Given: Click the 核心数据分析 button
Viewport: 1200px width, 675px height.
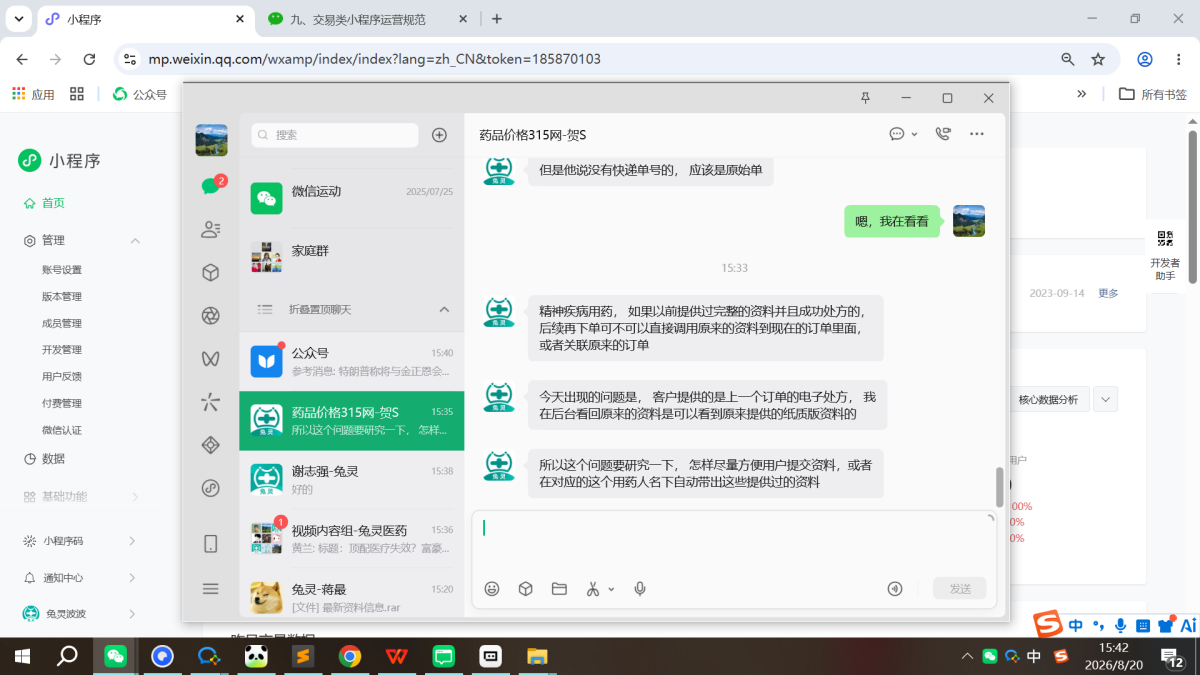Looking at the screenshot, I should 1048,399.
